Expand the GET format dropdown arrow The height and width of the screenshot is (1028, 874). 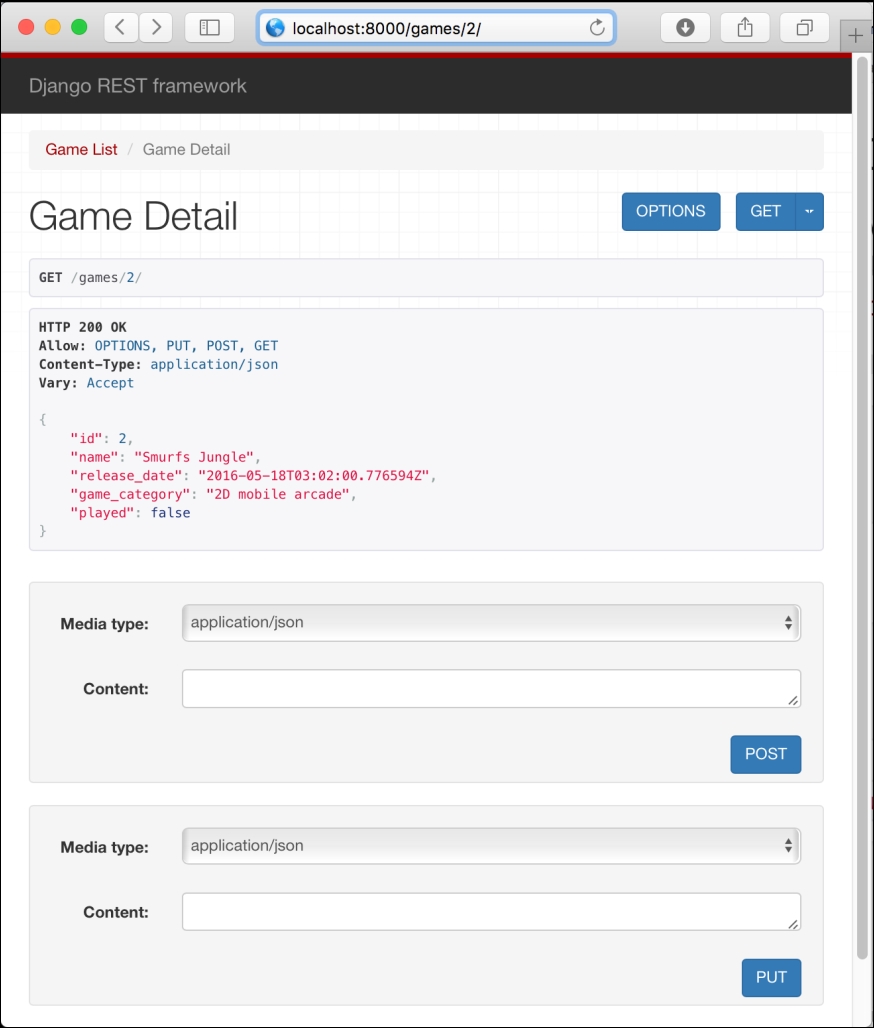tap(809, 212)
